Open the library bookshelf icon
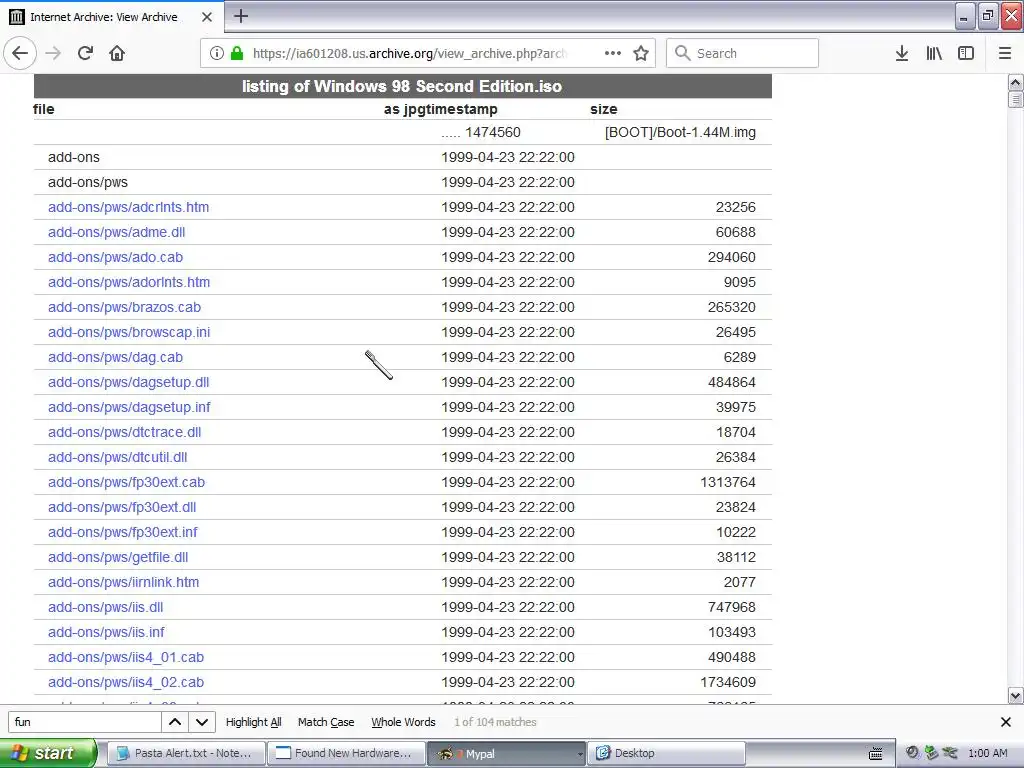Viewport: 1024px width, 768px height. coord(934,53)
